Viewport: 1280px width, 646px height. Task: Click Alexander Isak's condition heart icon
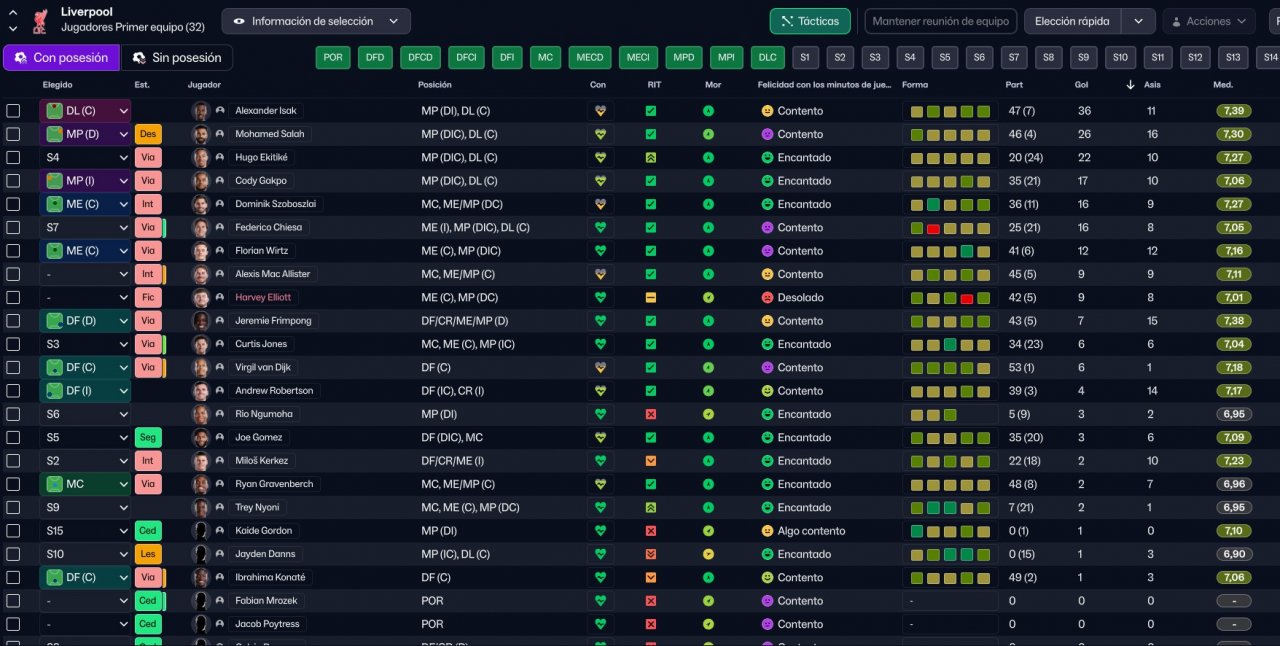(x=600, y=111)
